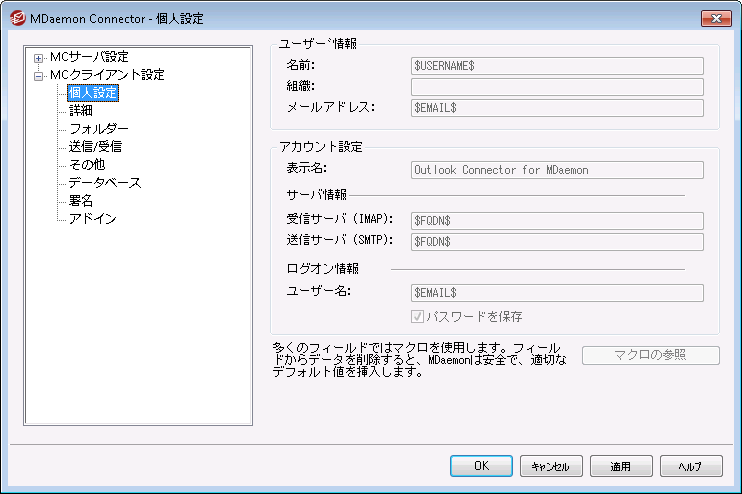This screenshot has width=742, height=494.
Task: Click the ログオン情報 section label
Action: click(323, 269)
